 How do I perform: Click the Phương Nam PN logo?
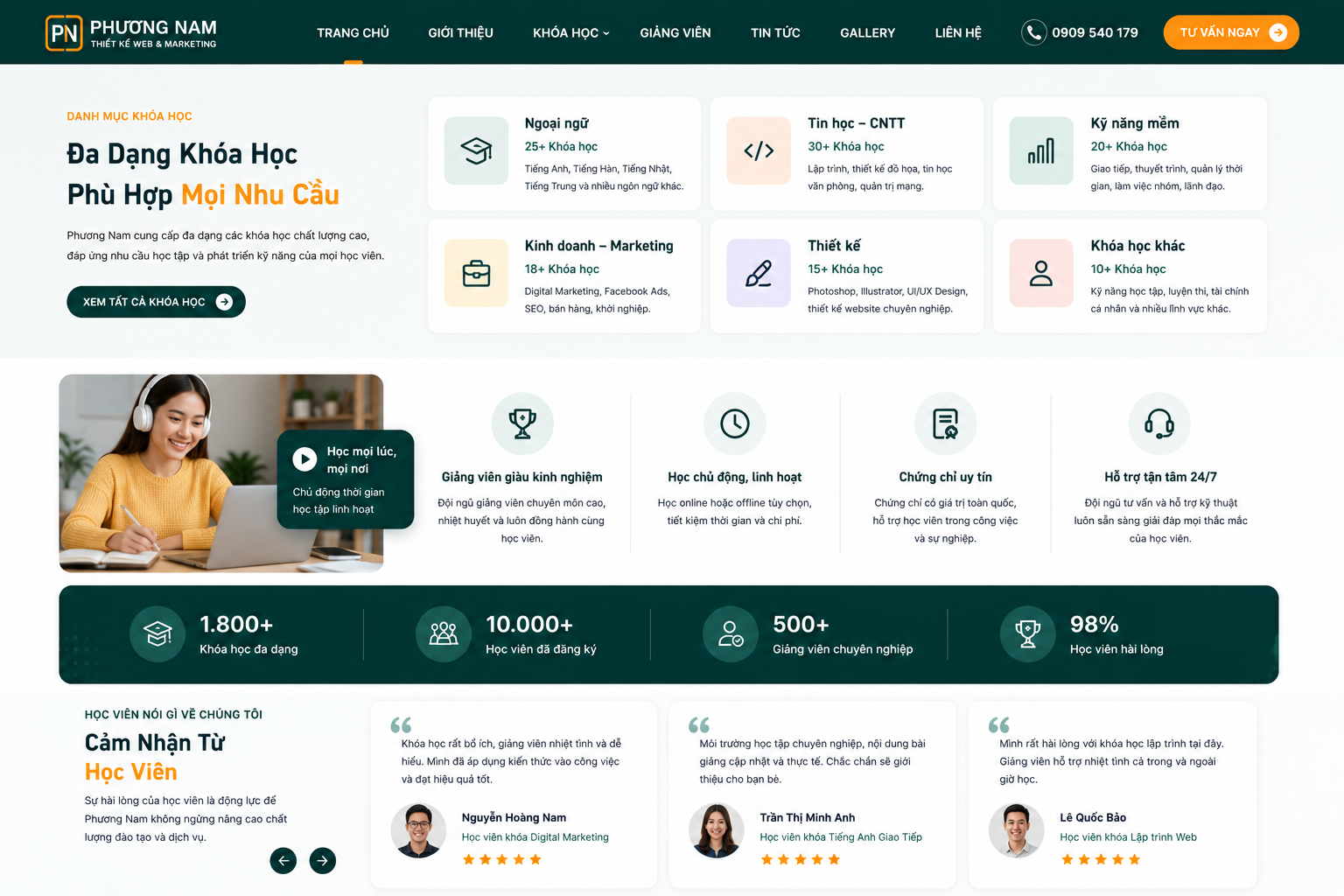coord(131,33)
